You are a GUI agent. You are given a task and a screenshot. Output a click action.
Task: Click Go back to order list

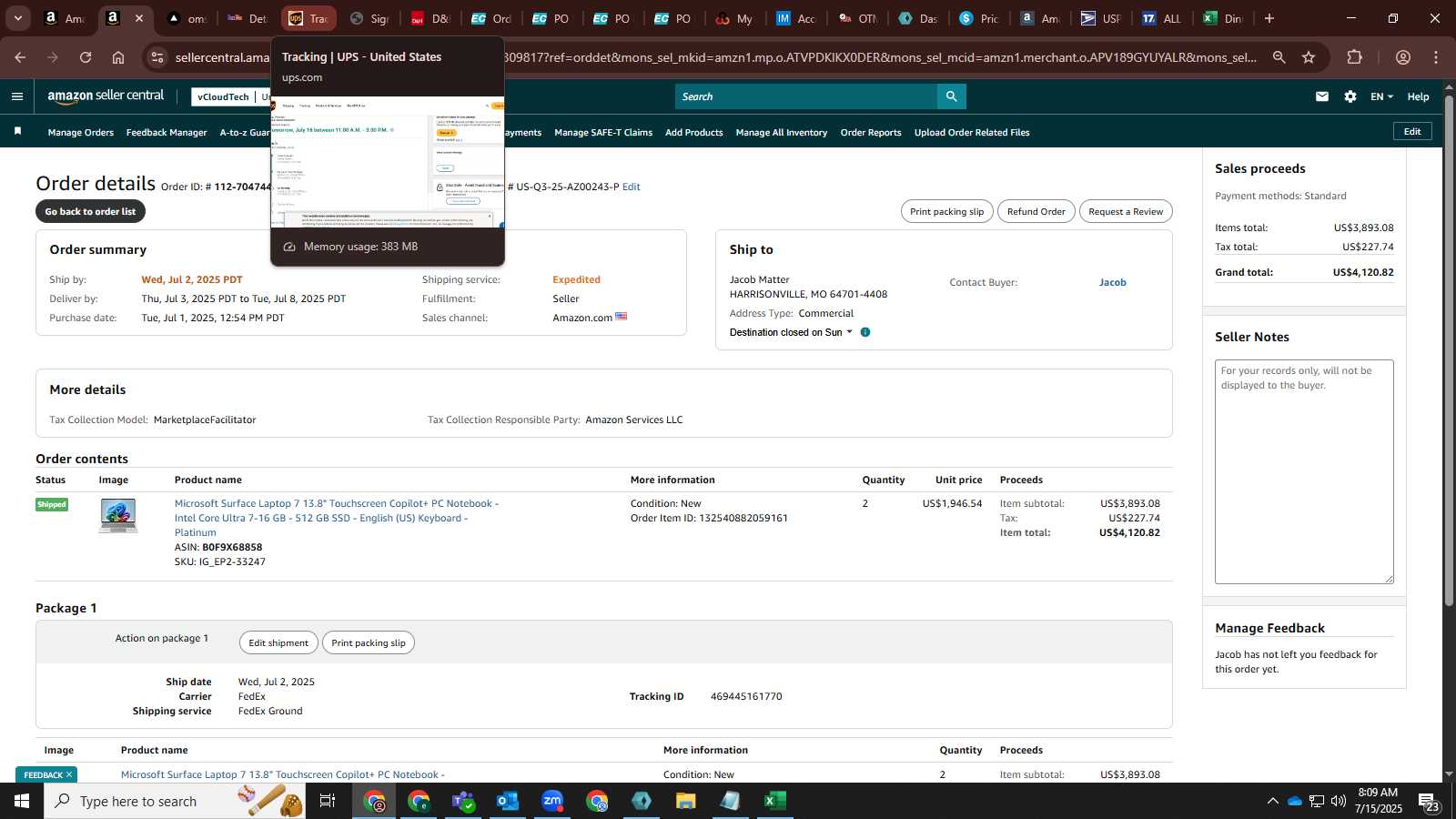[90, 211]
